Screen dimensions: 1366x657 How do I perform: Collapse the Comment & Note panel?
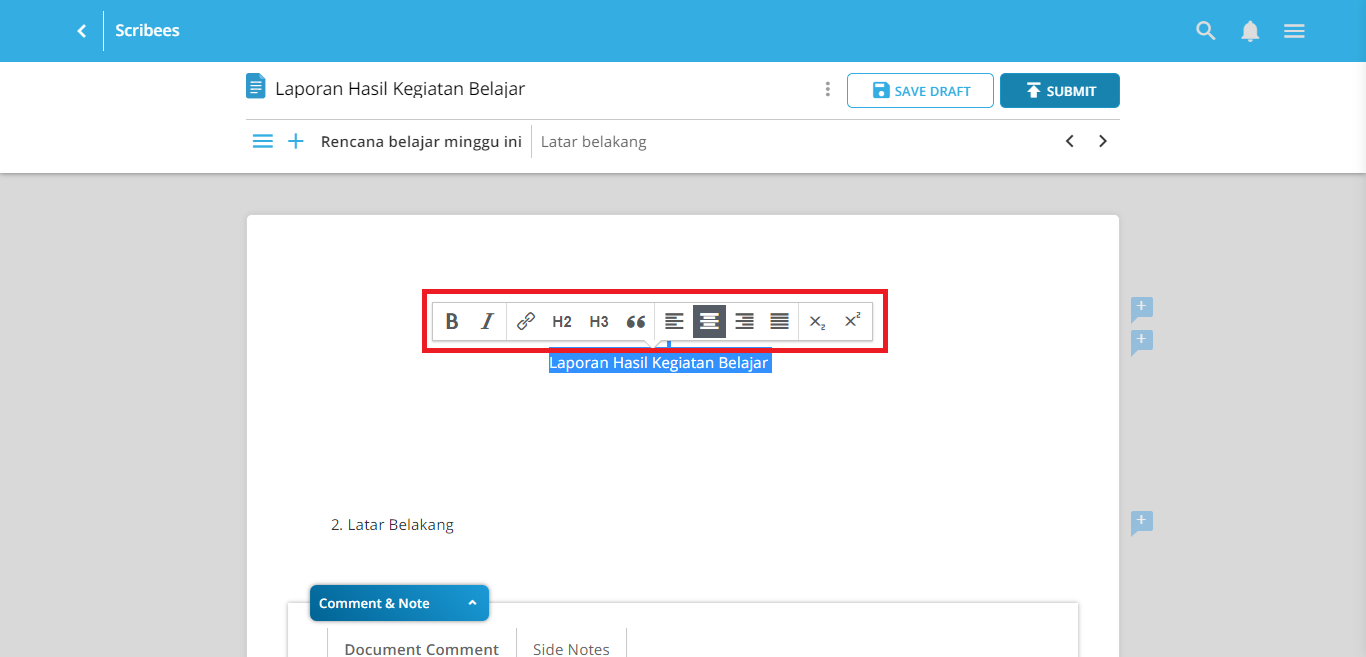pyautogui.click(x=471, y=603)
